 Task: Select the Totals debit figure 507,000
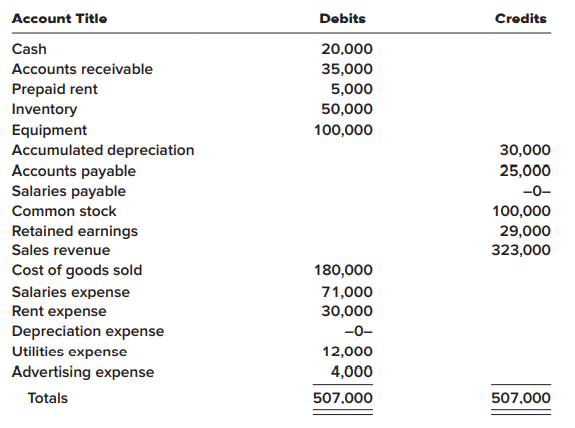pos(343,398)
